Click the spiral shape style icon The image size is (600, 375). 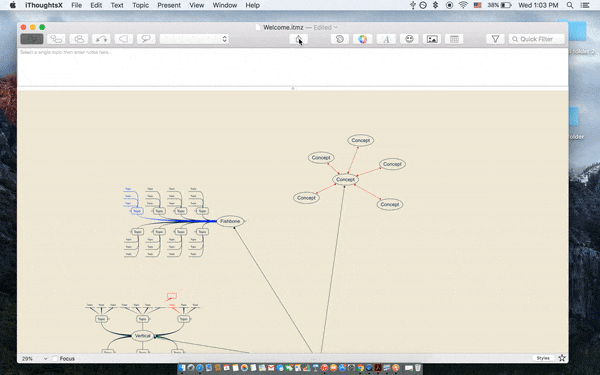click(340, 39)
